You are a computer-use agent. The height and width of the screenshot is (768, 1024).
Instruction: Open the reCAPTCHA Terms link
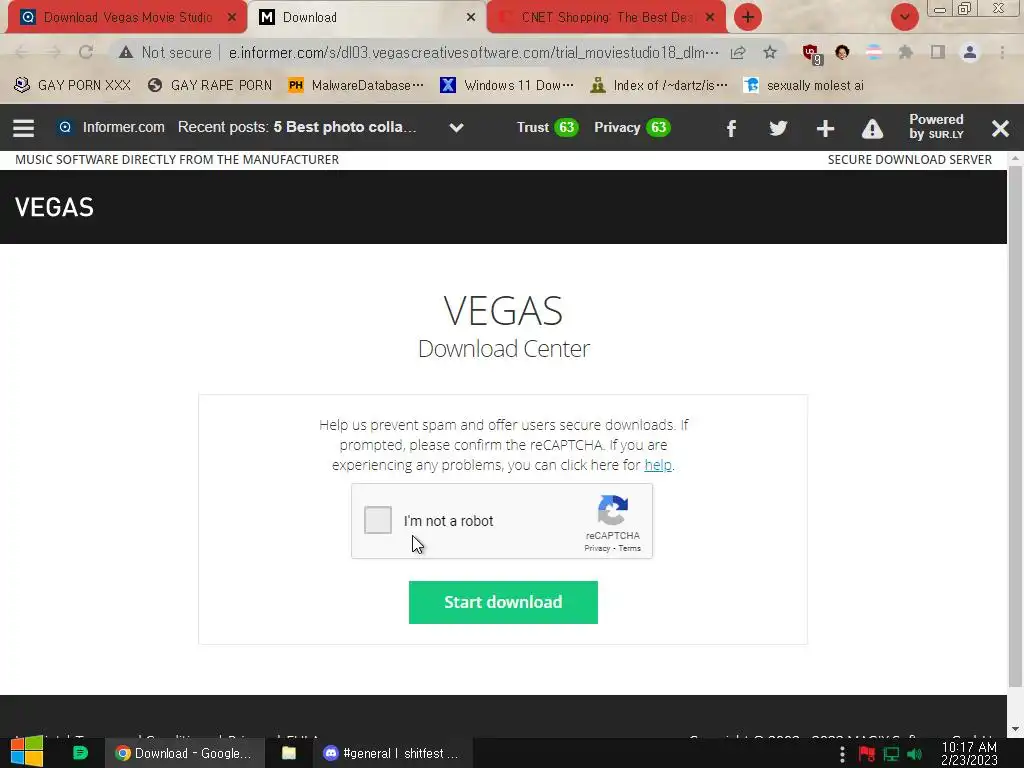pyautogui.click(x=630, y=549)
